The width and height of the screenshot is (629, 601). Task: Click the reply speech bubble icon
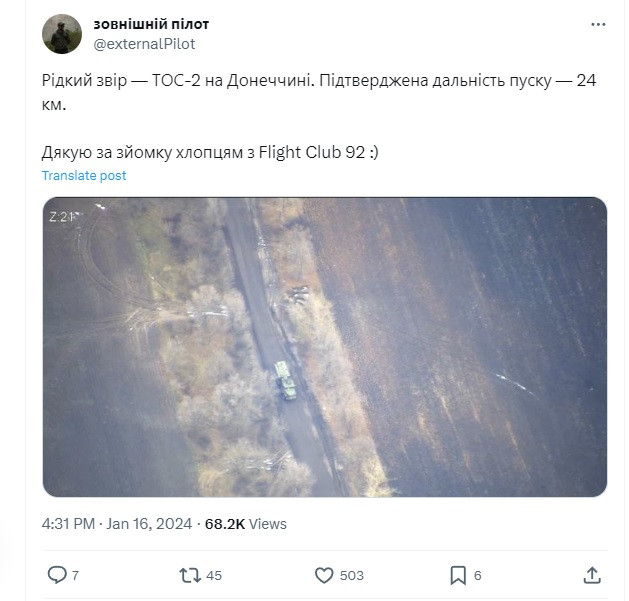click(57, 575)
